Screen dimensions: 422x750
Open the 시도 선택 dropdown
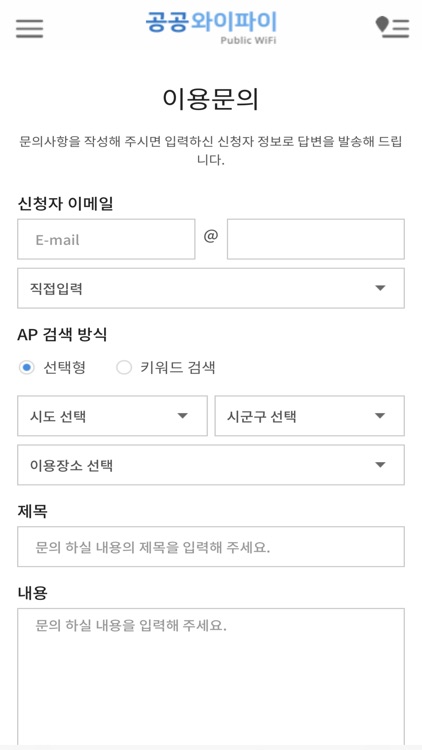pos(112,416)
